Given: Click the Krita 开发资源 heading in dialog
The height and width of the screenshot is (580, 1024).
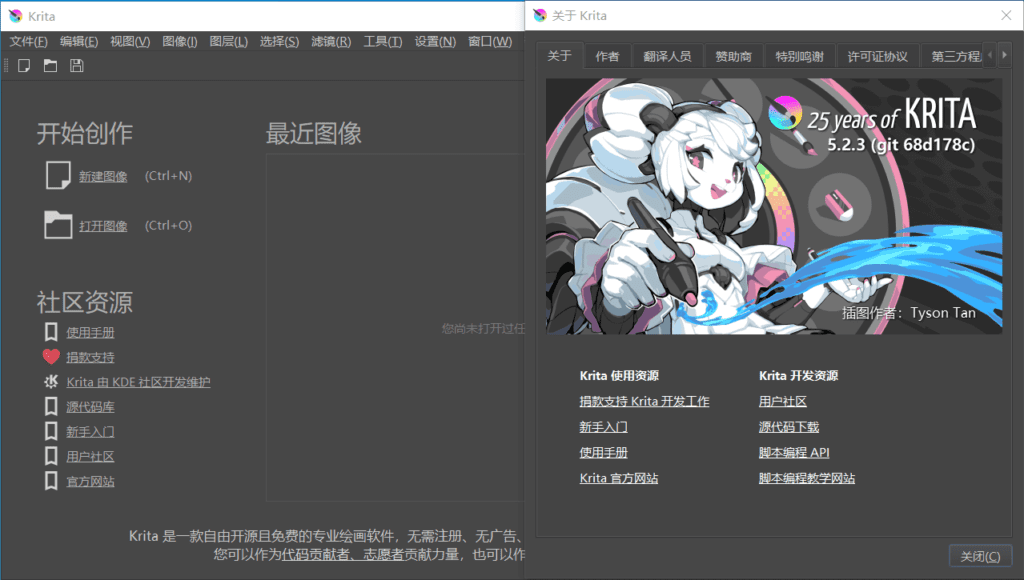Looking at the screenshot, I should [x=798, y=376].
